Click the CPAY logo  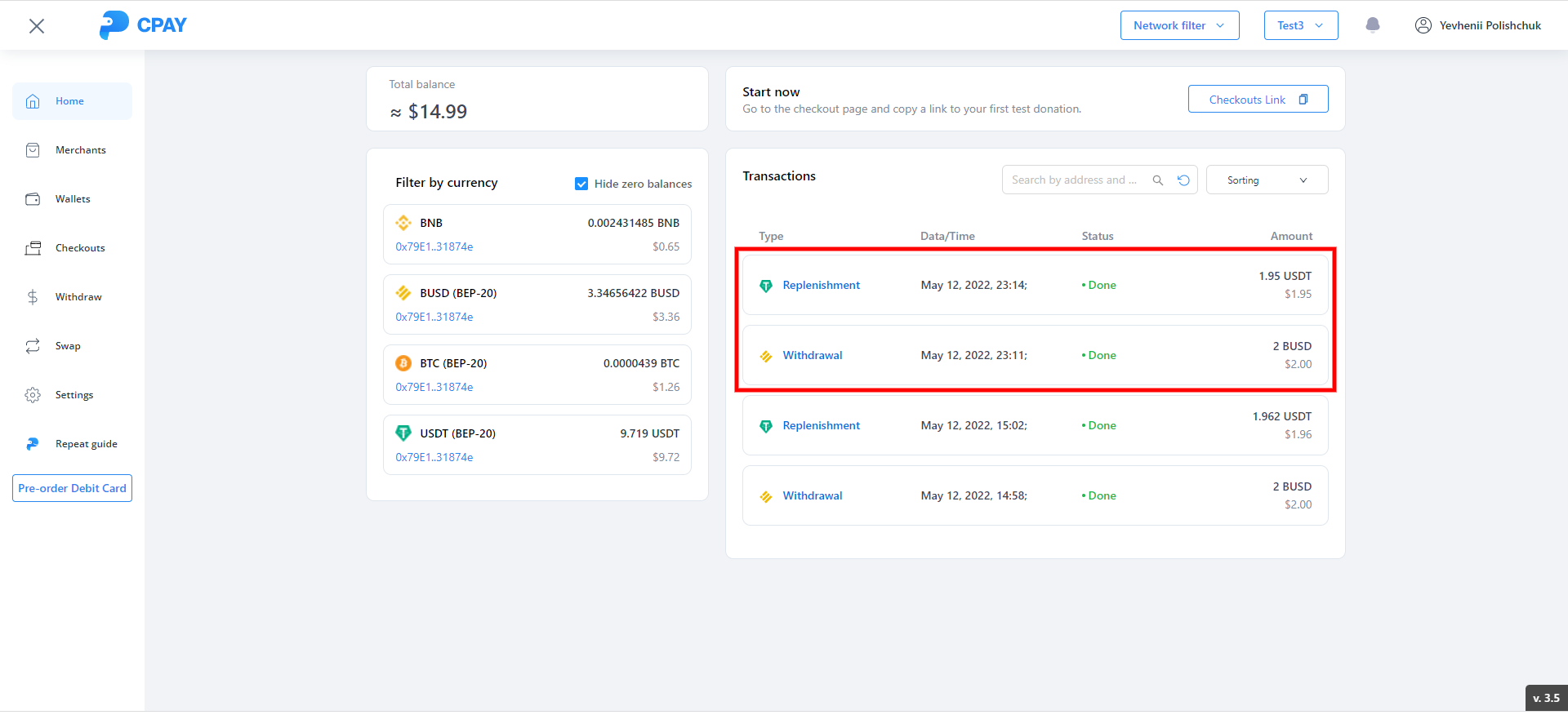pyautogui.click(x=143, y=25)
